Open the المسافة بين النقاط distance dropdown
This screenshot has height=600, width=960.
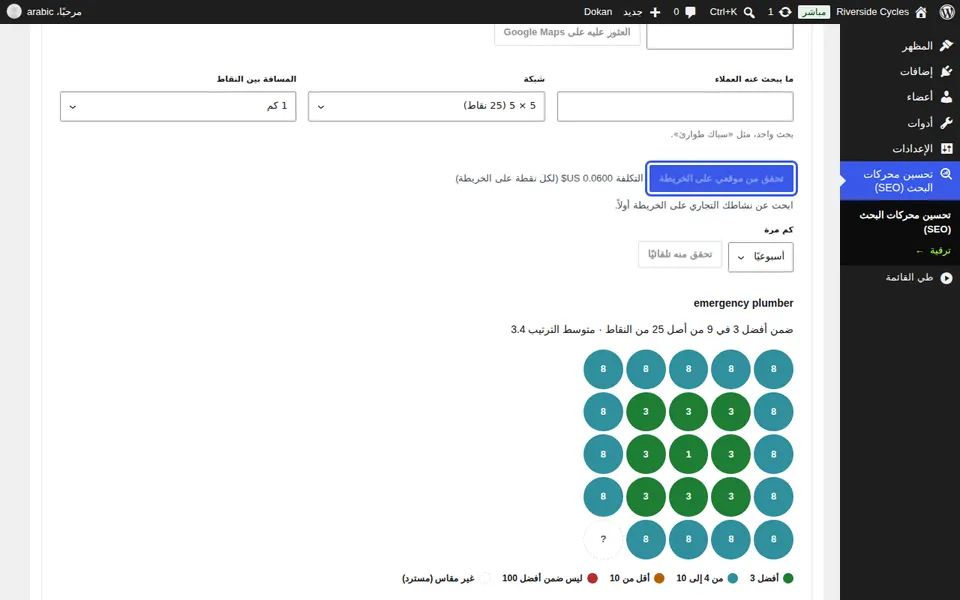tap(178, 107)
